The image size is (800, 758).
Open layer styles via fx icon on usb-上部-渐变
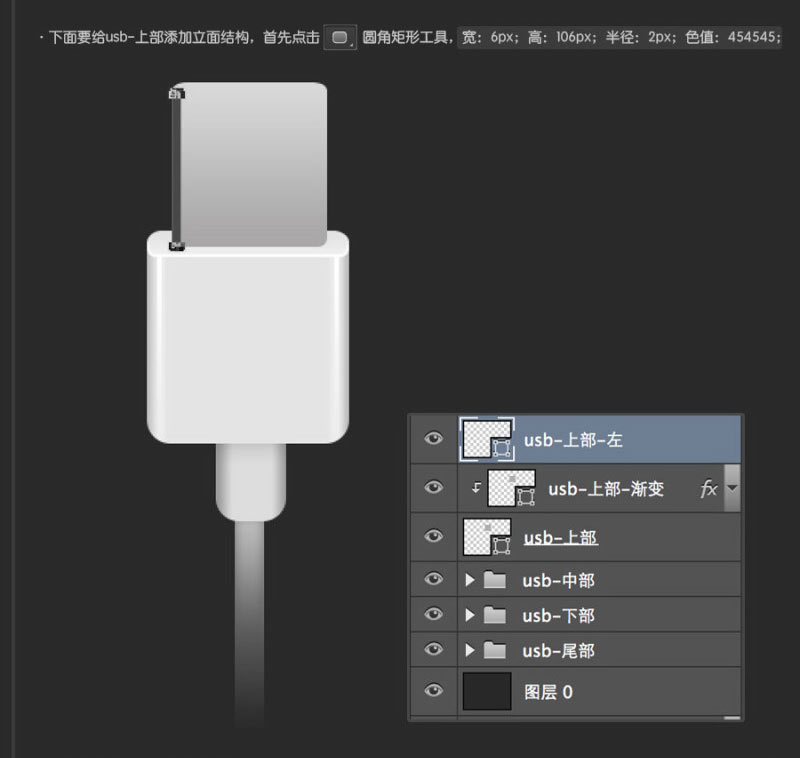pos(709,489)
